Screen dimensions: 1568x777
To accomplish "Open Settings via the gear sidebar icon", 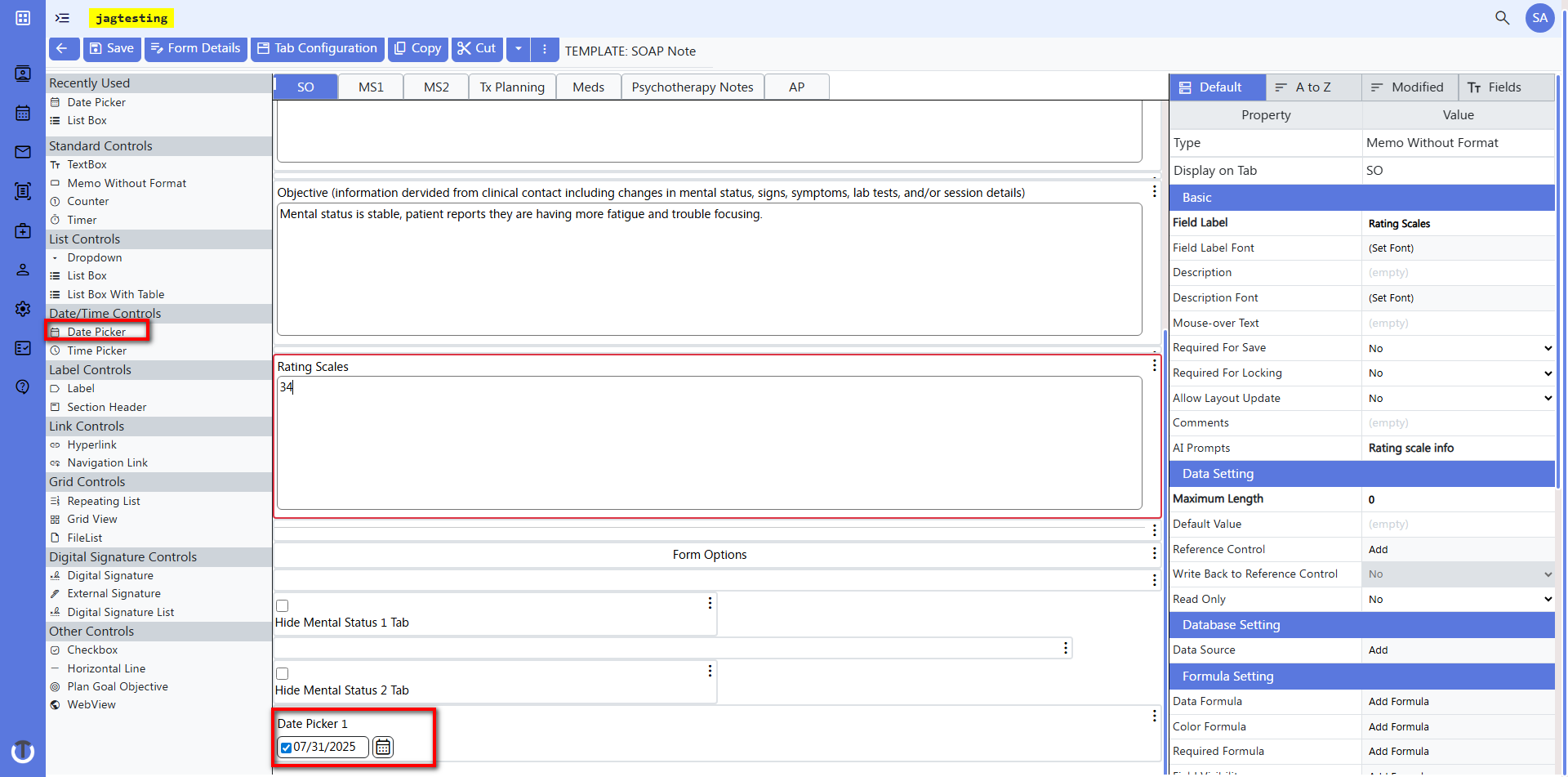I will (x=22, y=309).
